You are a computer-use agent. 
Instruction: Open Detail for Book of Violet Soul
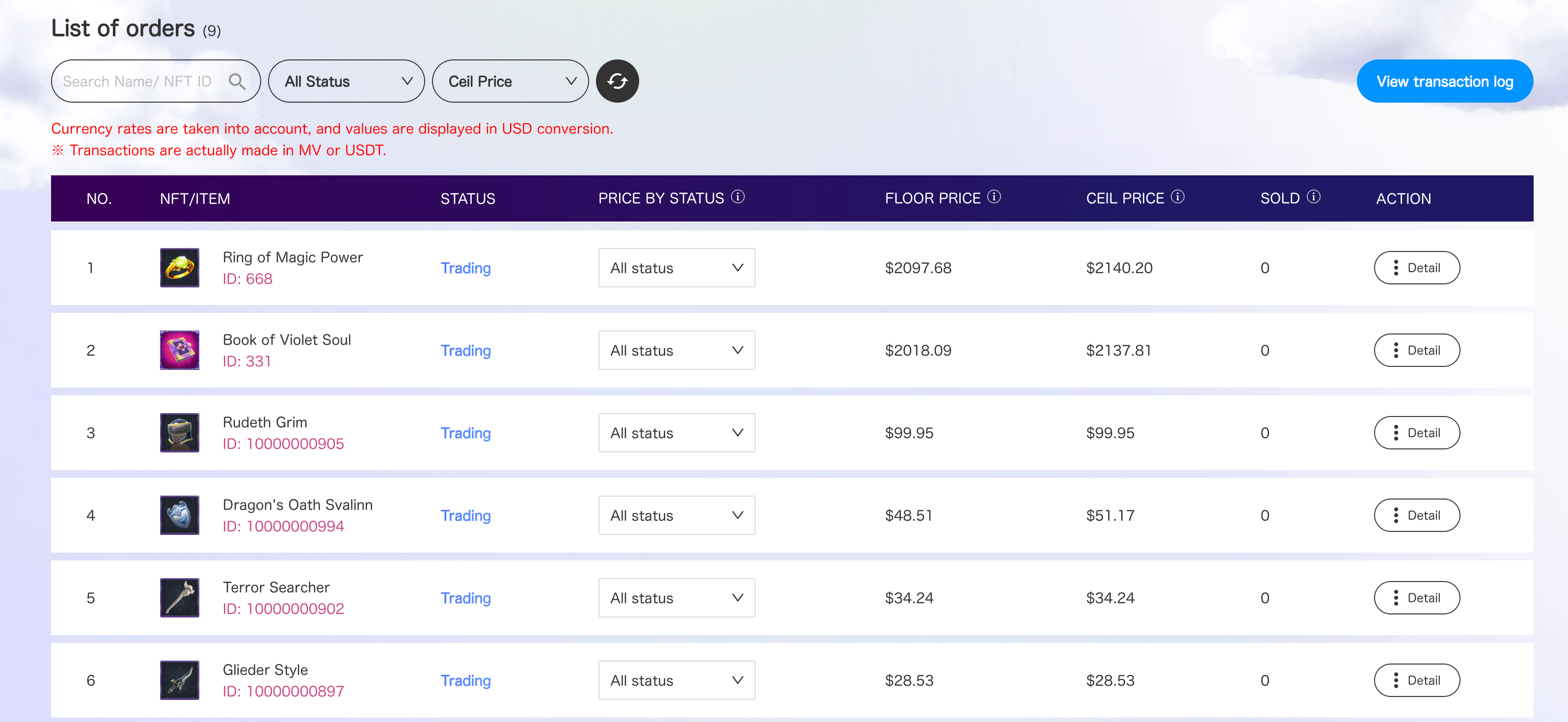[1416, 350]
